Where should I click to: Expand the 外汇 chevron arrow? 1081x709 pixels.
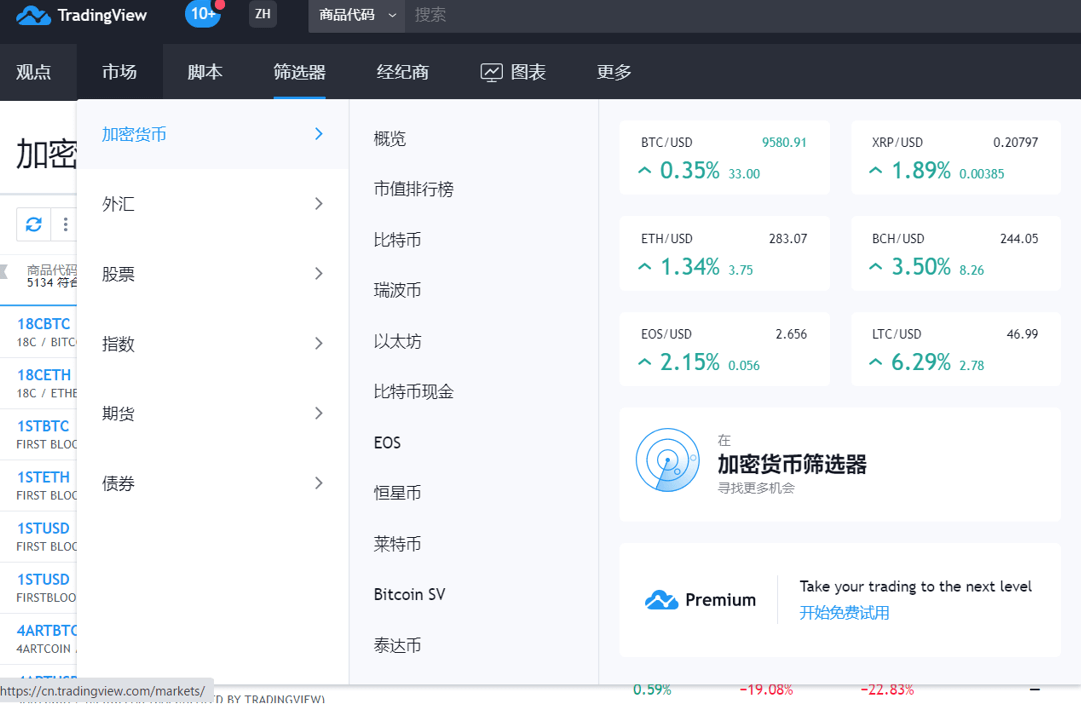tap(319, 203)
